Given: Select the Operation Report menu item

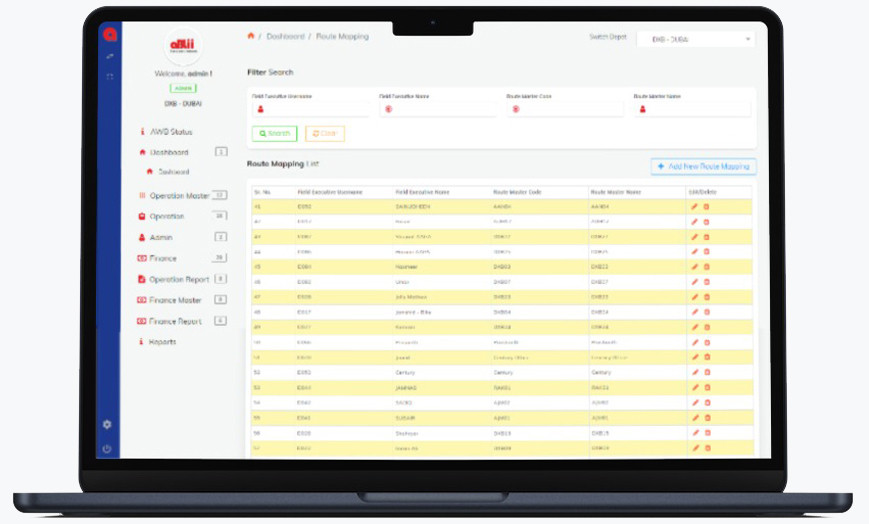Looking at the screenshot, I should (x=180, y=279).
